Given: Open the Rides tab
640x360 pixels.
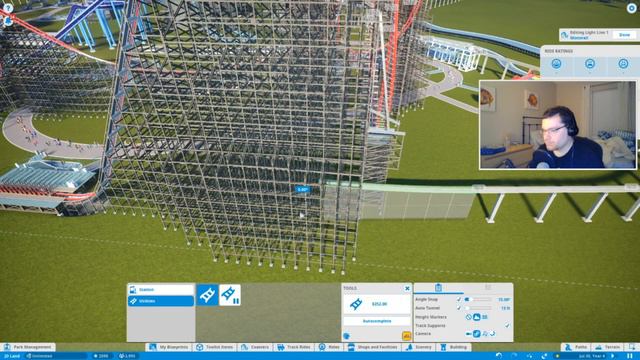Looking at the screenshot, I should point(329,347).
